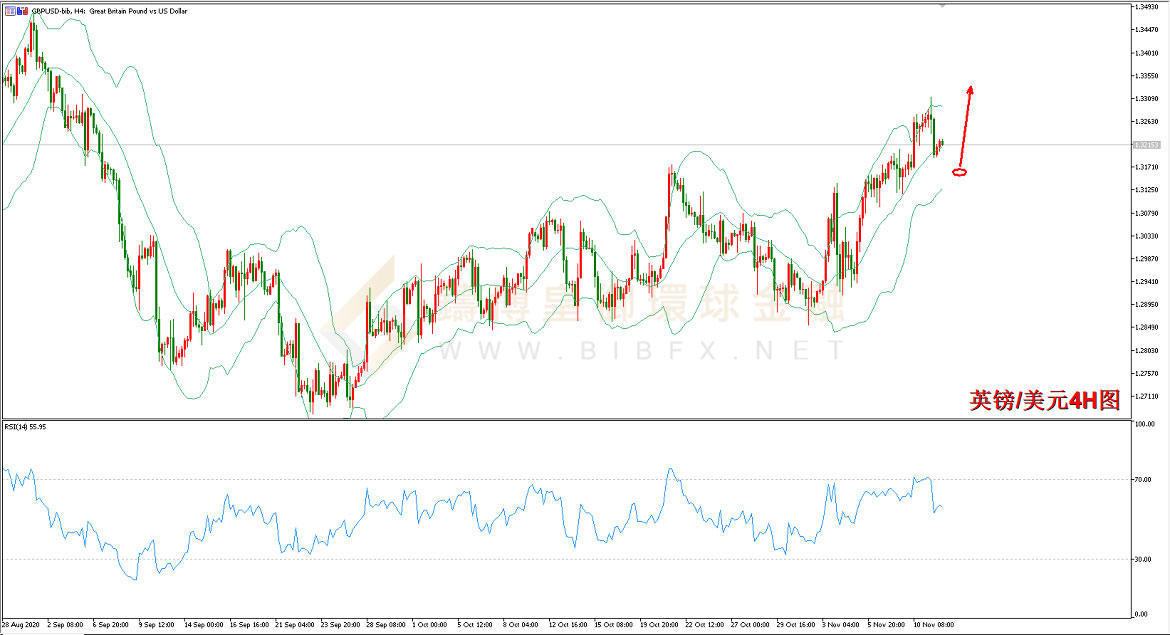Select the red upward arrow drawing
Screen dimensions: 1170x635
(x=965, y=125)
